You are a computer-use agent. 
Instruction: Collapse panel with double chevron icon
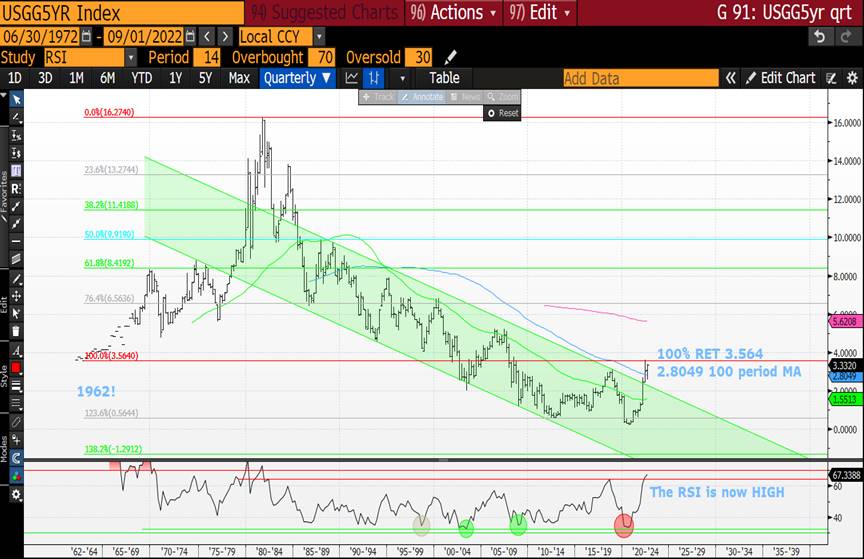[x=731, y=78]
